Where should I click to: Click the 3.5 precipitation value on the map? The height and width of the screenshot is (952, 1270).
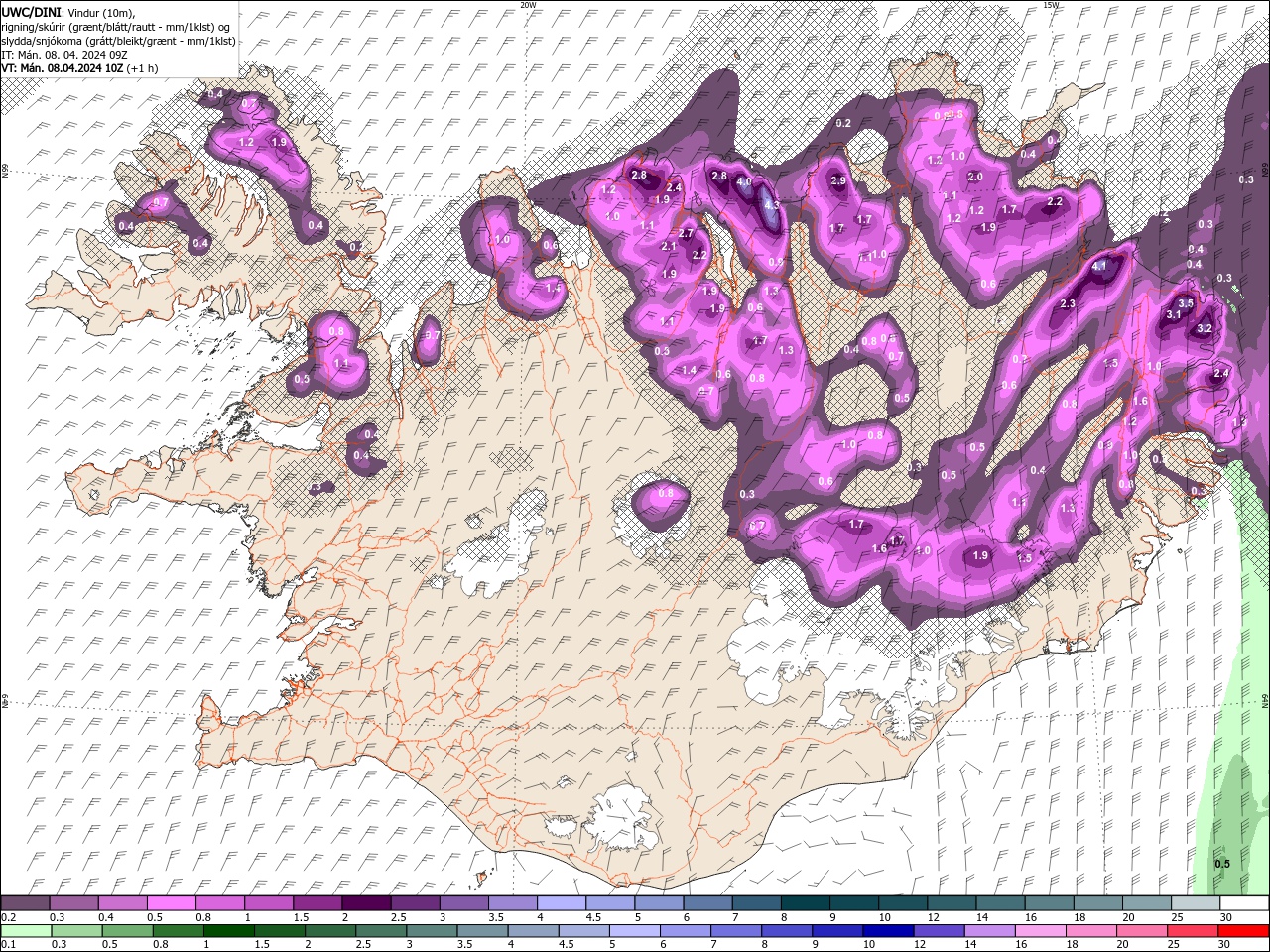point(1185,303)
